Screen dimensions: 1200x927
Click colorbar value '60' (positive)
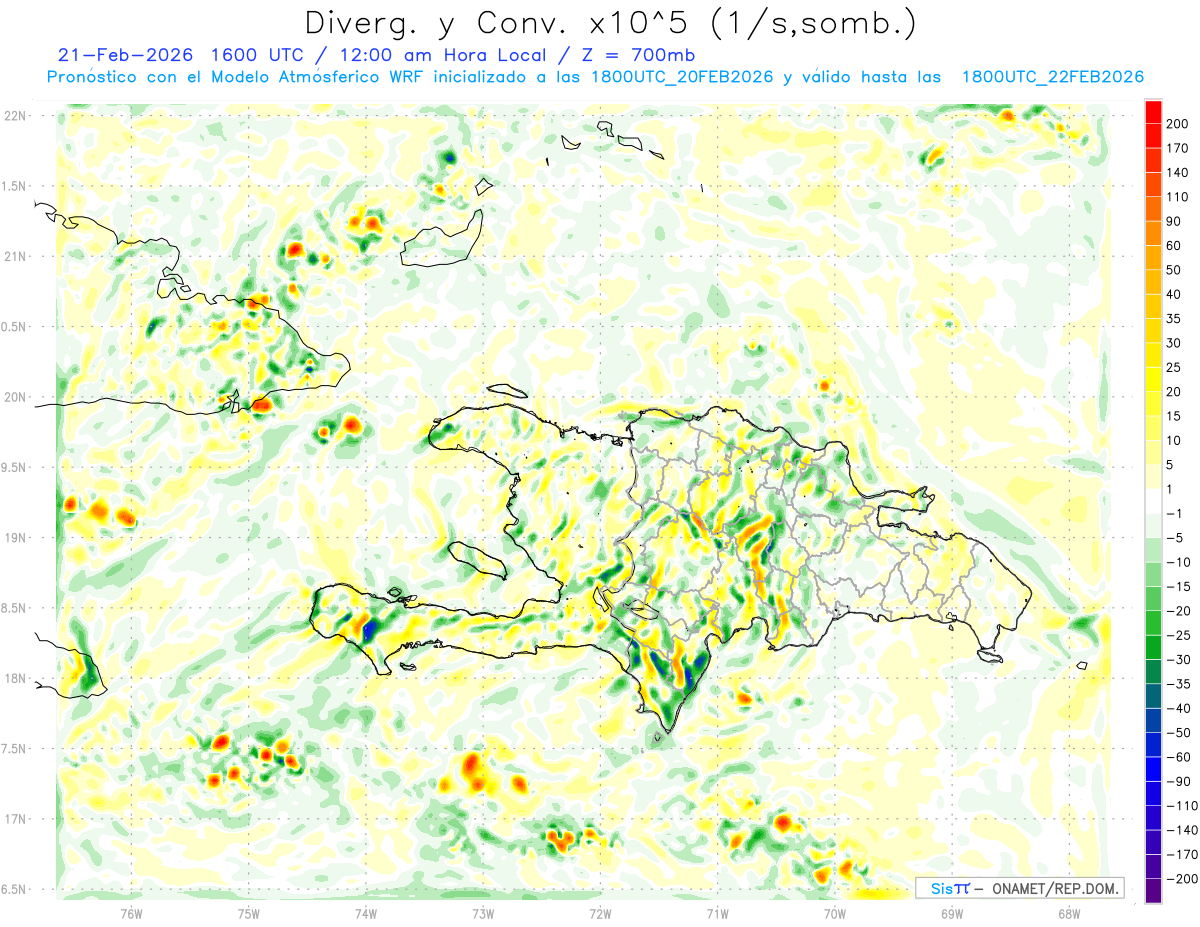(1176, 246)
